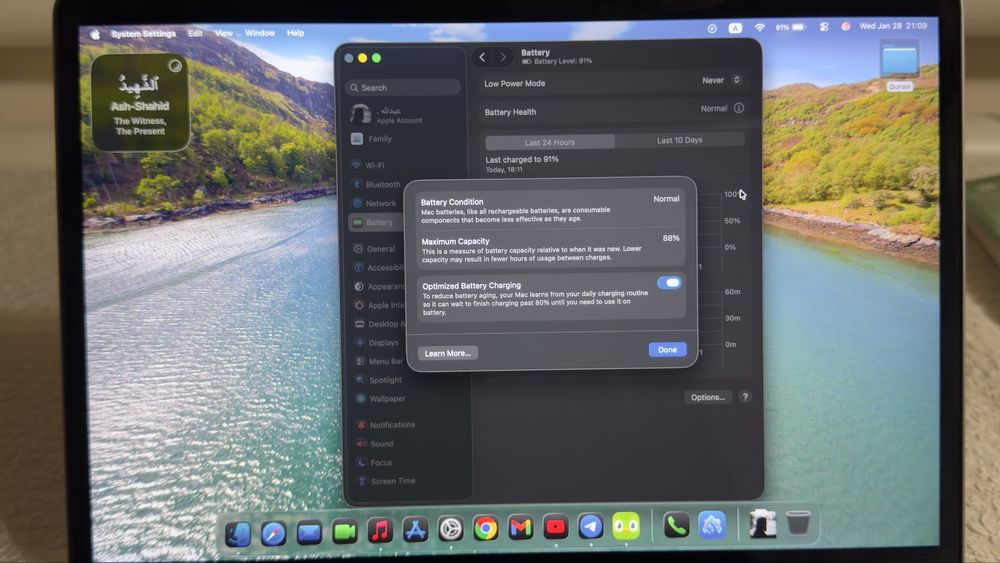Viewport: 1000px width, 563px height.
Task: Open the Apple Account row
Action: click(403, 115)
